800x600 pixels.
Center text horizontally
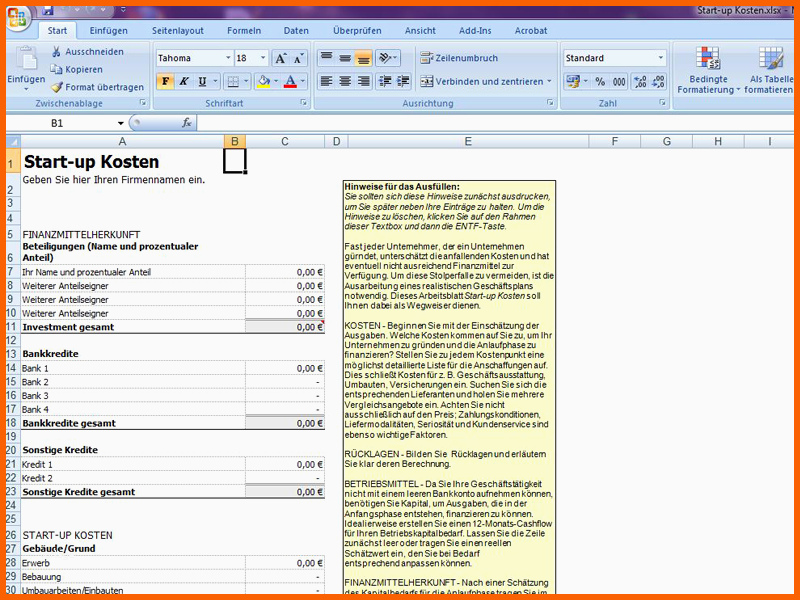pyautogui.click(x=345, y=81)
